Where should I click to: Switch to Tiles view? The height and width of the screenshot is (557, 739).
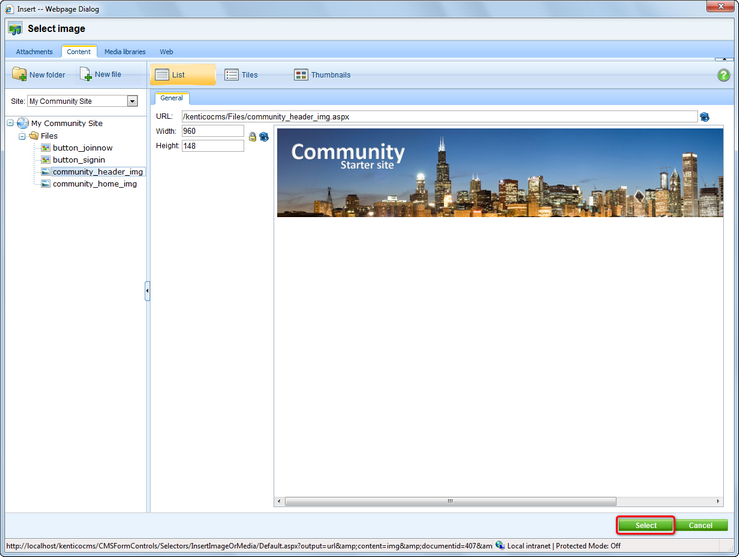coord(241,74)
